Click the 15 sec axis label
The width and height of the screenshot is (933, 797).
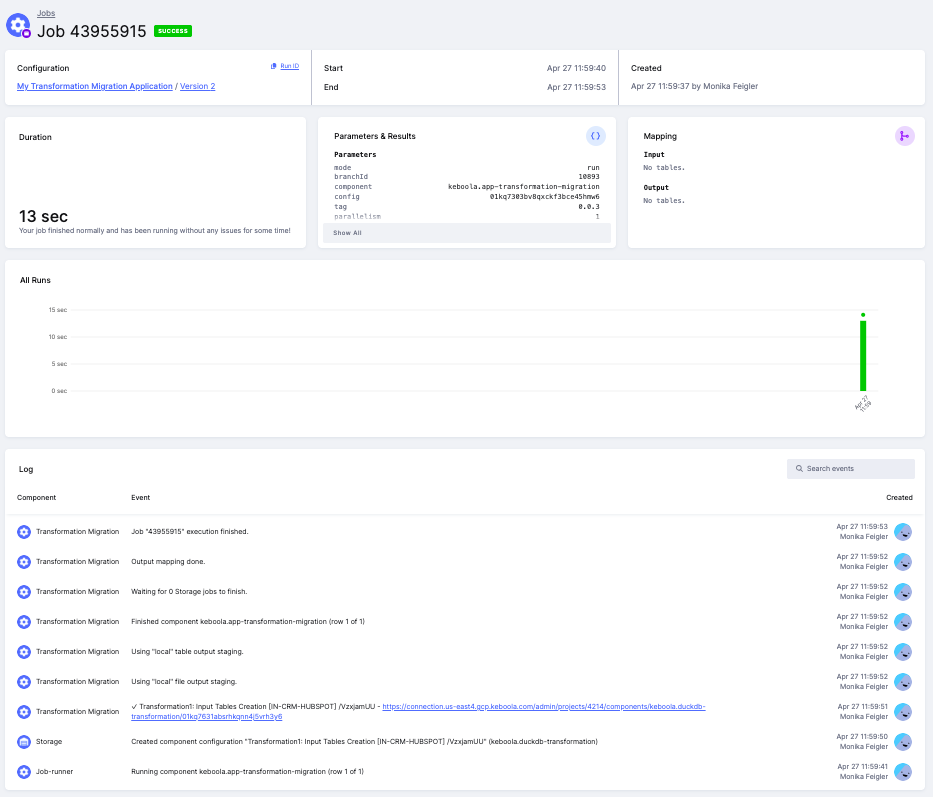[x=58, y=310]
